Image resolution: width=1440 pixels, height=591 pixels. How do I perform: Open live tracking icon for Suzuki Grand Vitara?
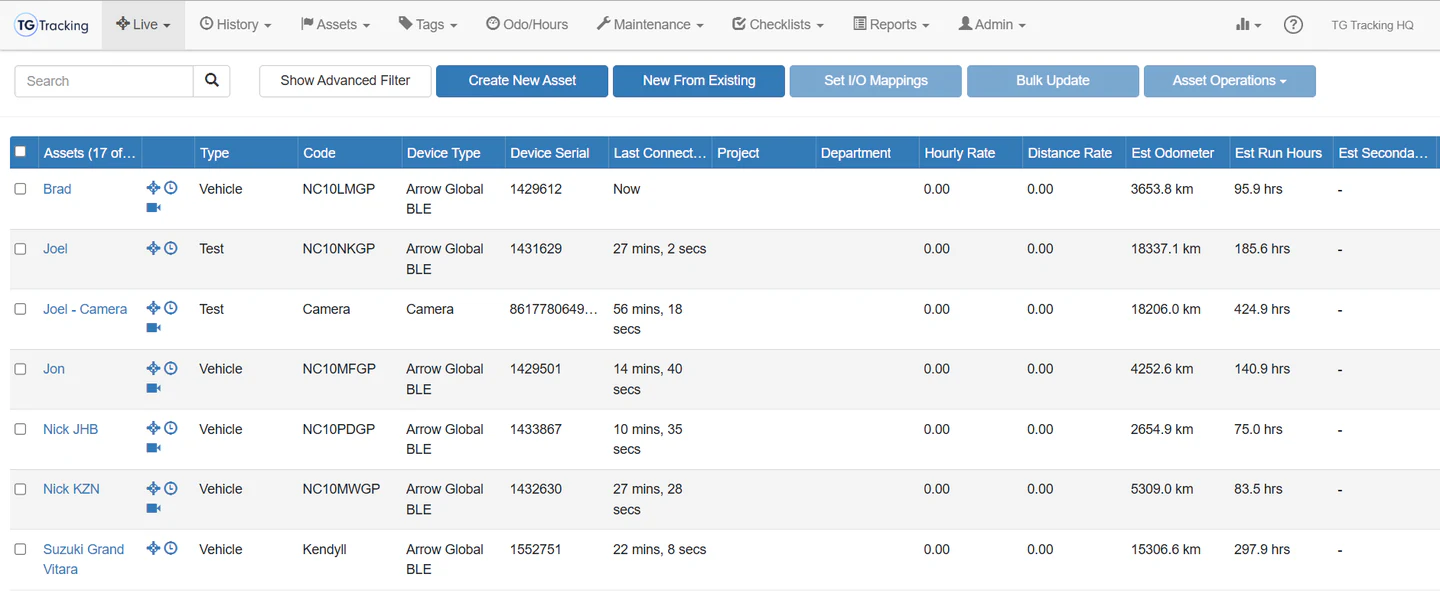(x=153, y=548)
